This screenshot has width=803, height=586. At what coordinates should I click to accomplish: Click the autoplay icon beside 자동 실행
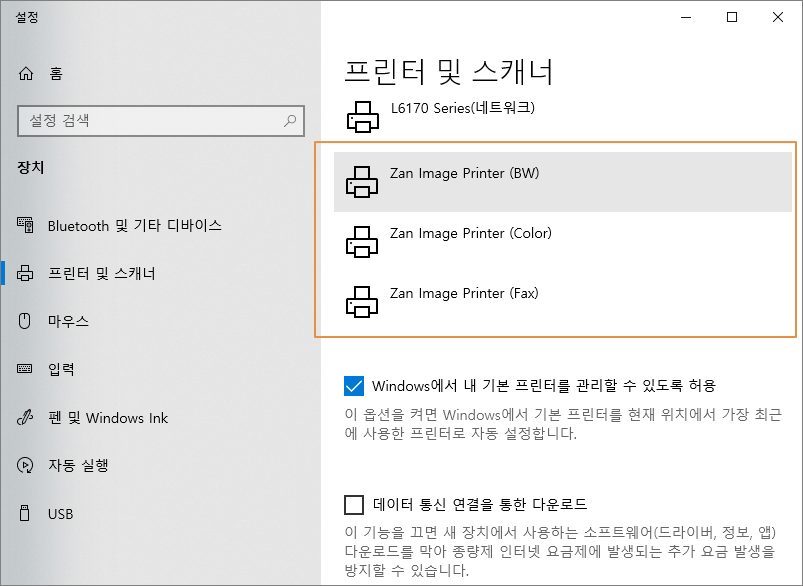click(25, 465)
